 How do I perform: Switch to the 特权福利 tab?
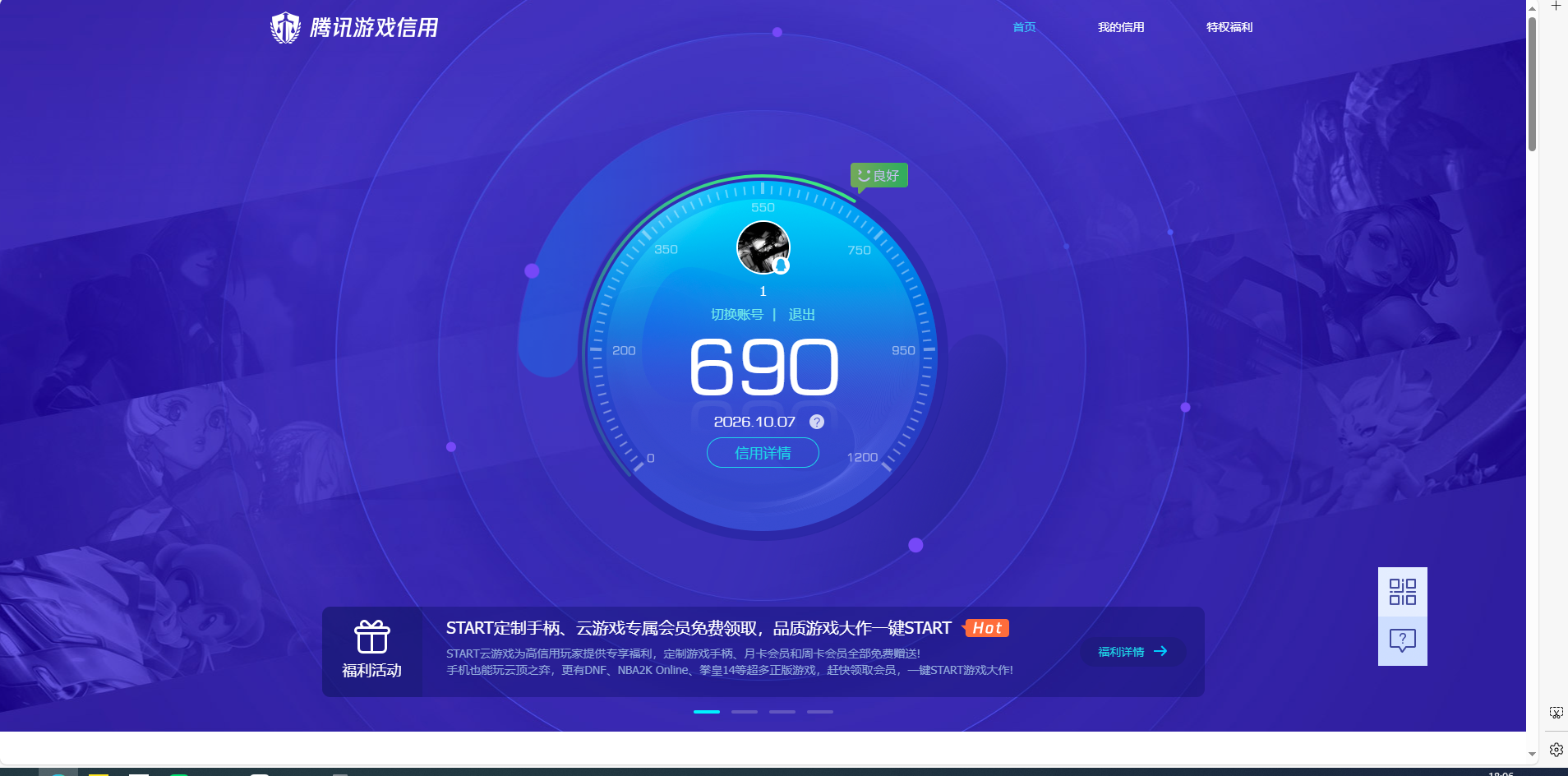(x=1229, y=27)
